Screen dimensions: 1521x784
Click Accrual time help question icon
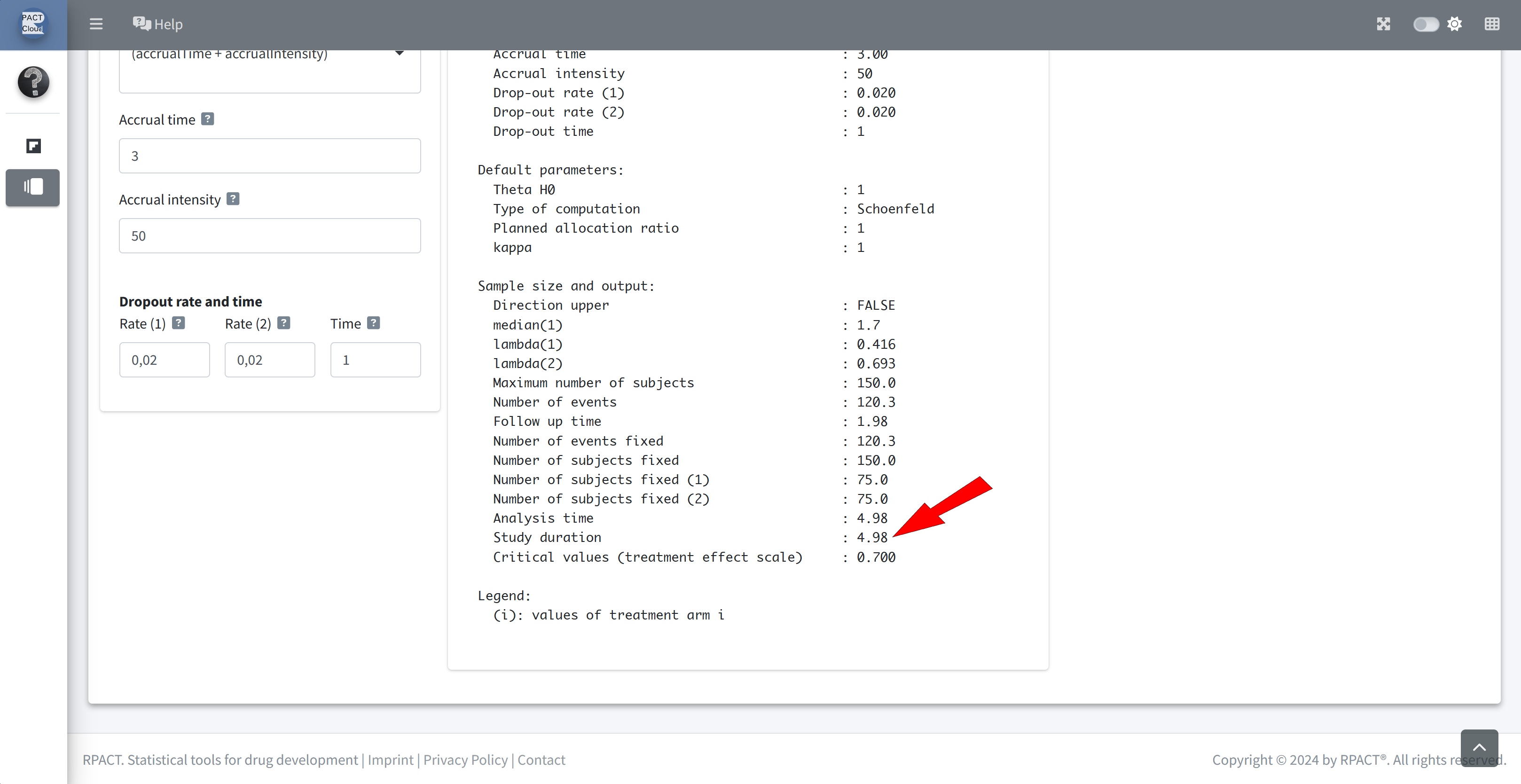(x=207, y=118)
